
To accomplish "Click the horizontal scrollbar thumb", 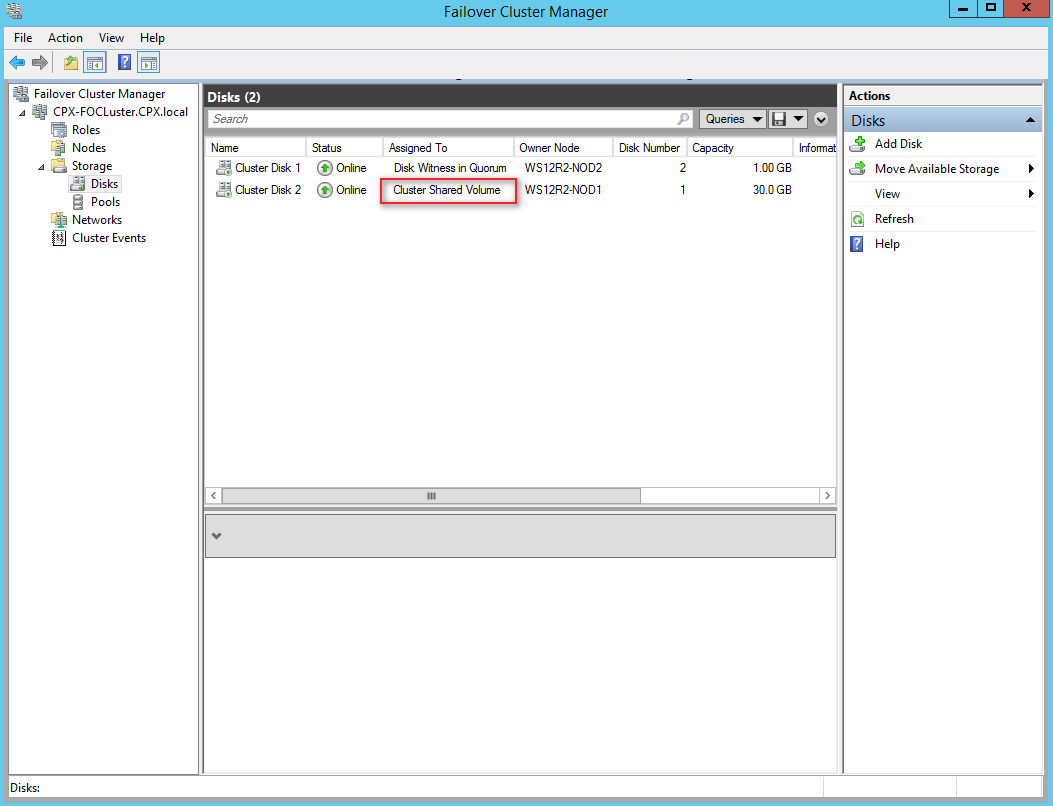I will click(x=431, y=496).
